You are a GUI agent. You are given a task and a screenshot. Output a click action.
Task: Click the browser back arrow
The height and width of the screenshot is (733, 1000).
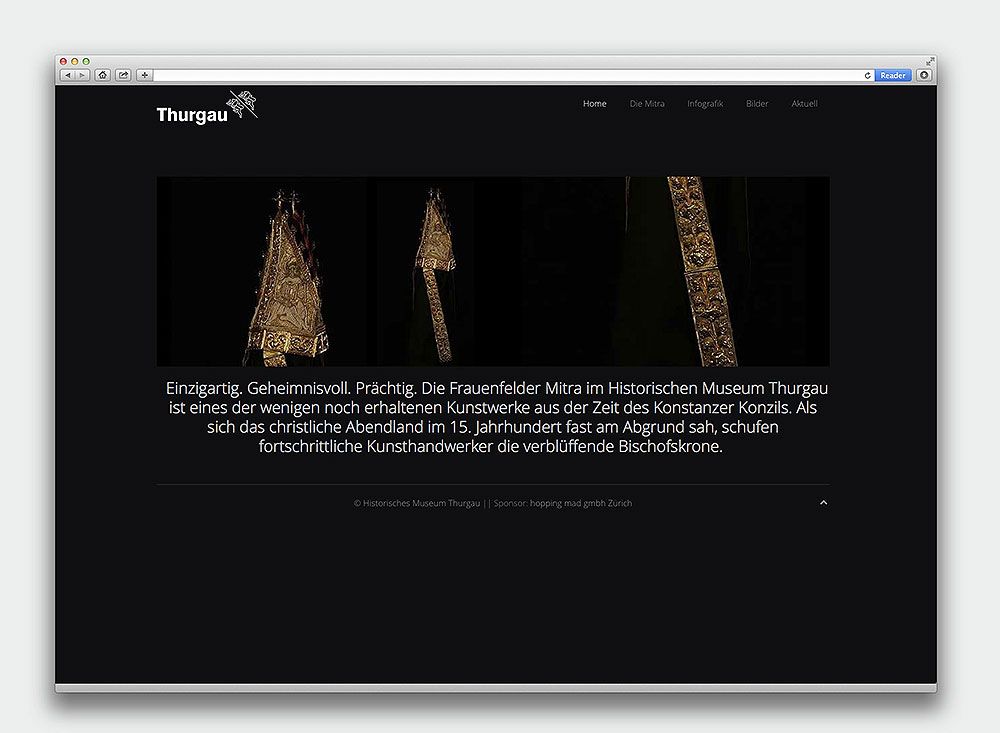pyautogui.click(x=68, y=75)
